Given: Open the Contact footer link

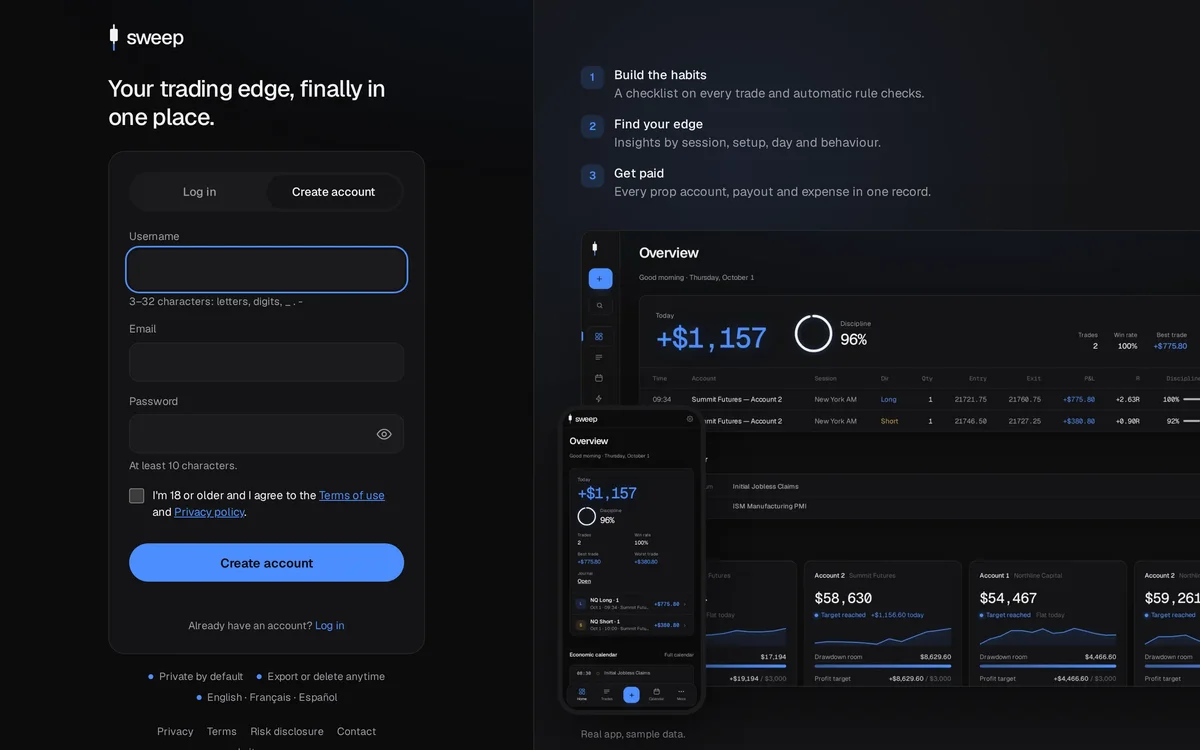Looking at the screenshot, I should [x=356, y=732].
